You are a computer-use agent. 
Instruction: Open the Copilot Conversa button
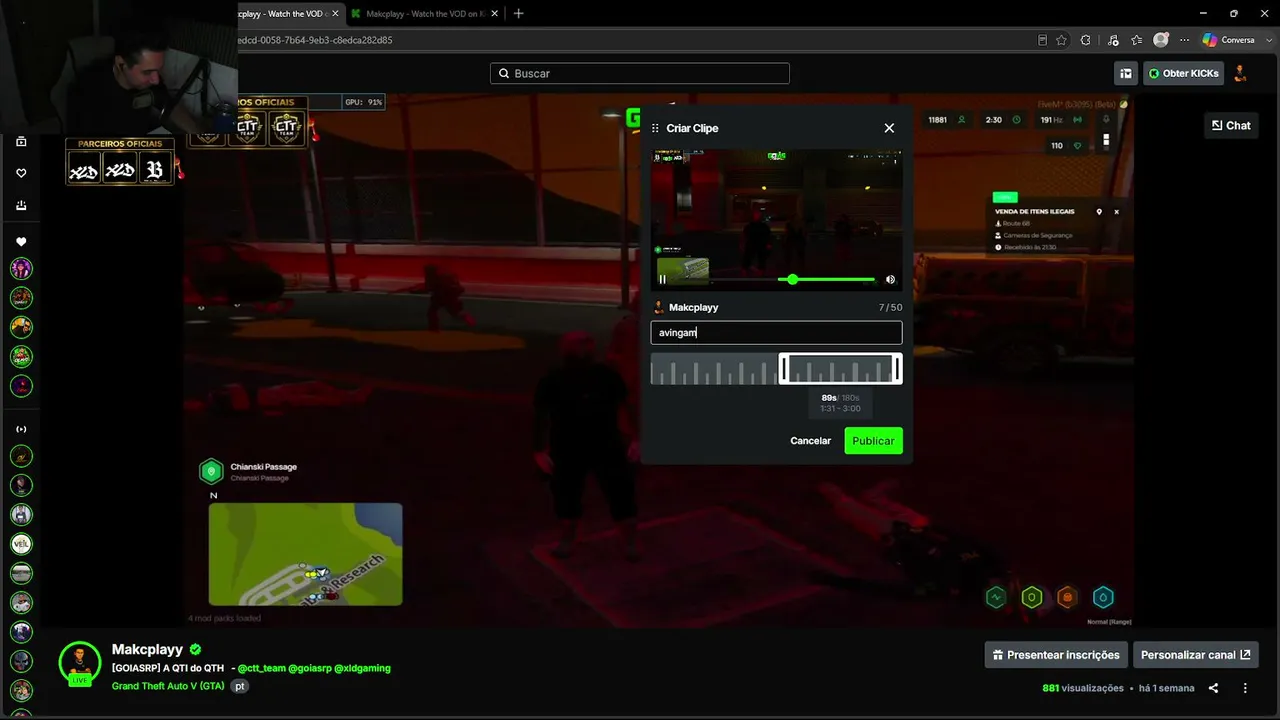(1228, 40)
